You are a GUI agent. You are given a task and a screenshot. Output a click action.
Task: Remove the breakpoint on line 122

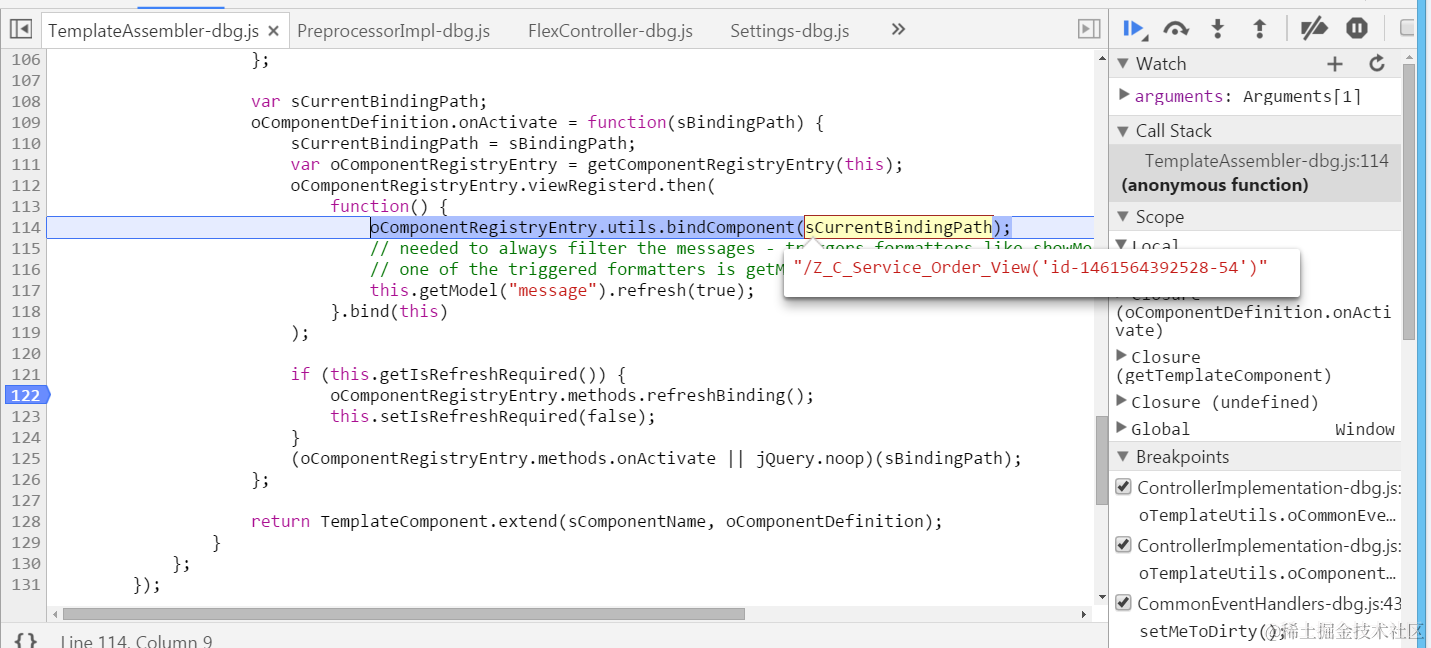[26, 396]
